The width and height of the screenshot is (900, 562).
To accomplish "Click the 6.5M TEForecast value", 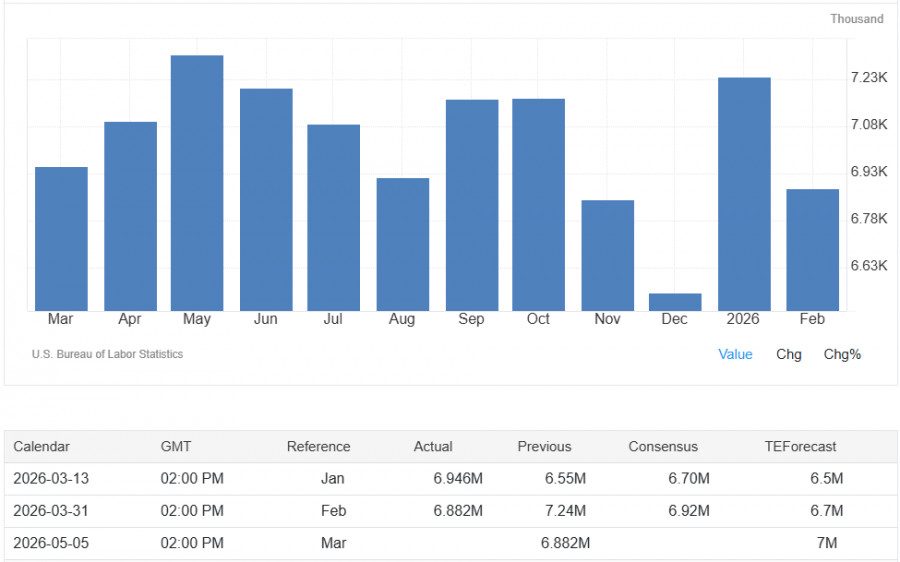I will (827, 479).
